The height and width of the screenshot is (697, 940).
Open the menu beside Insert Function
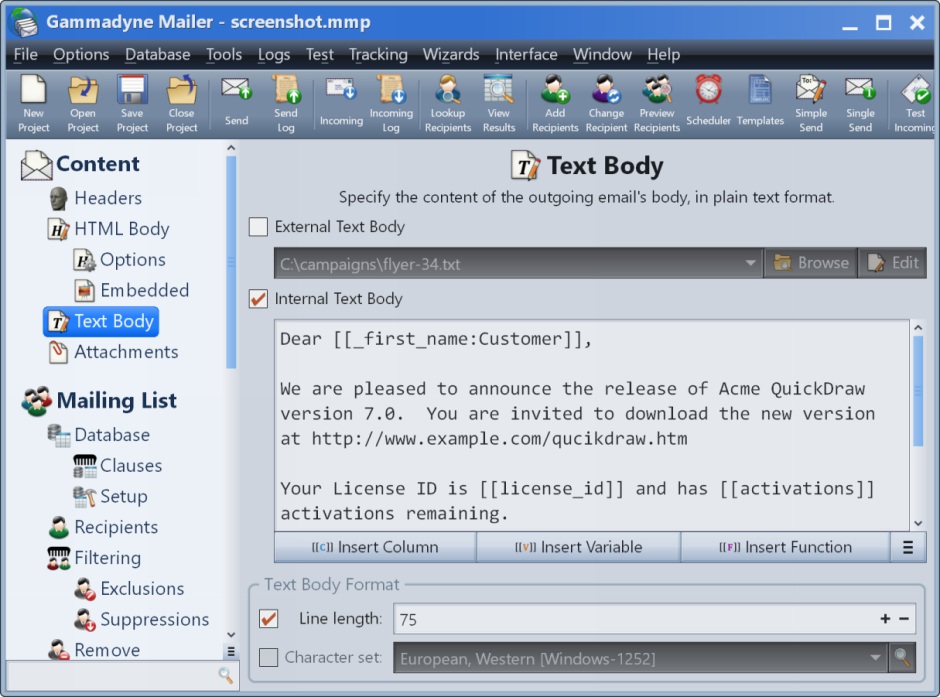tap(908, 547)
